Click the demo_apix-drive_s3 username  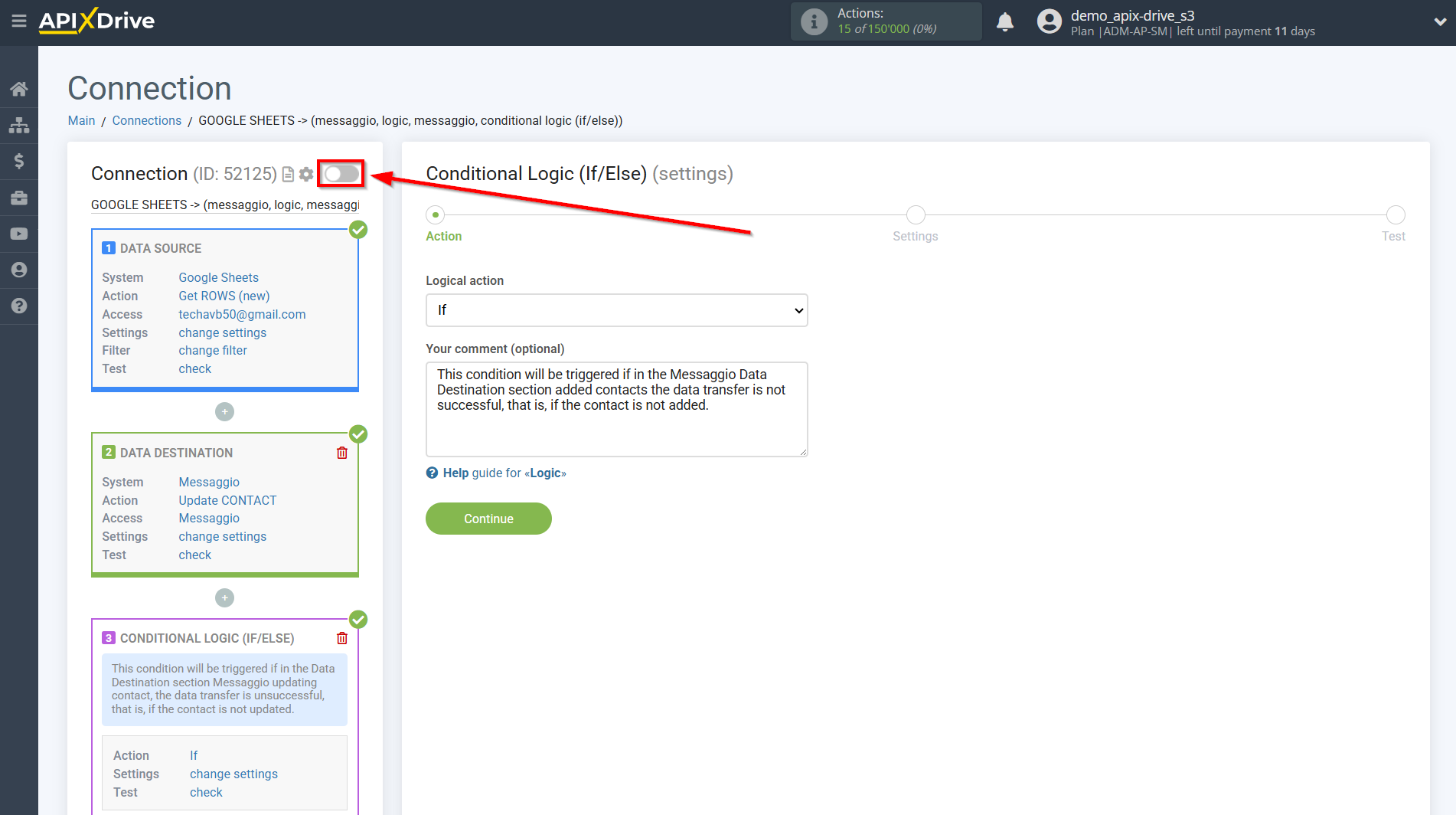1132,15
